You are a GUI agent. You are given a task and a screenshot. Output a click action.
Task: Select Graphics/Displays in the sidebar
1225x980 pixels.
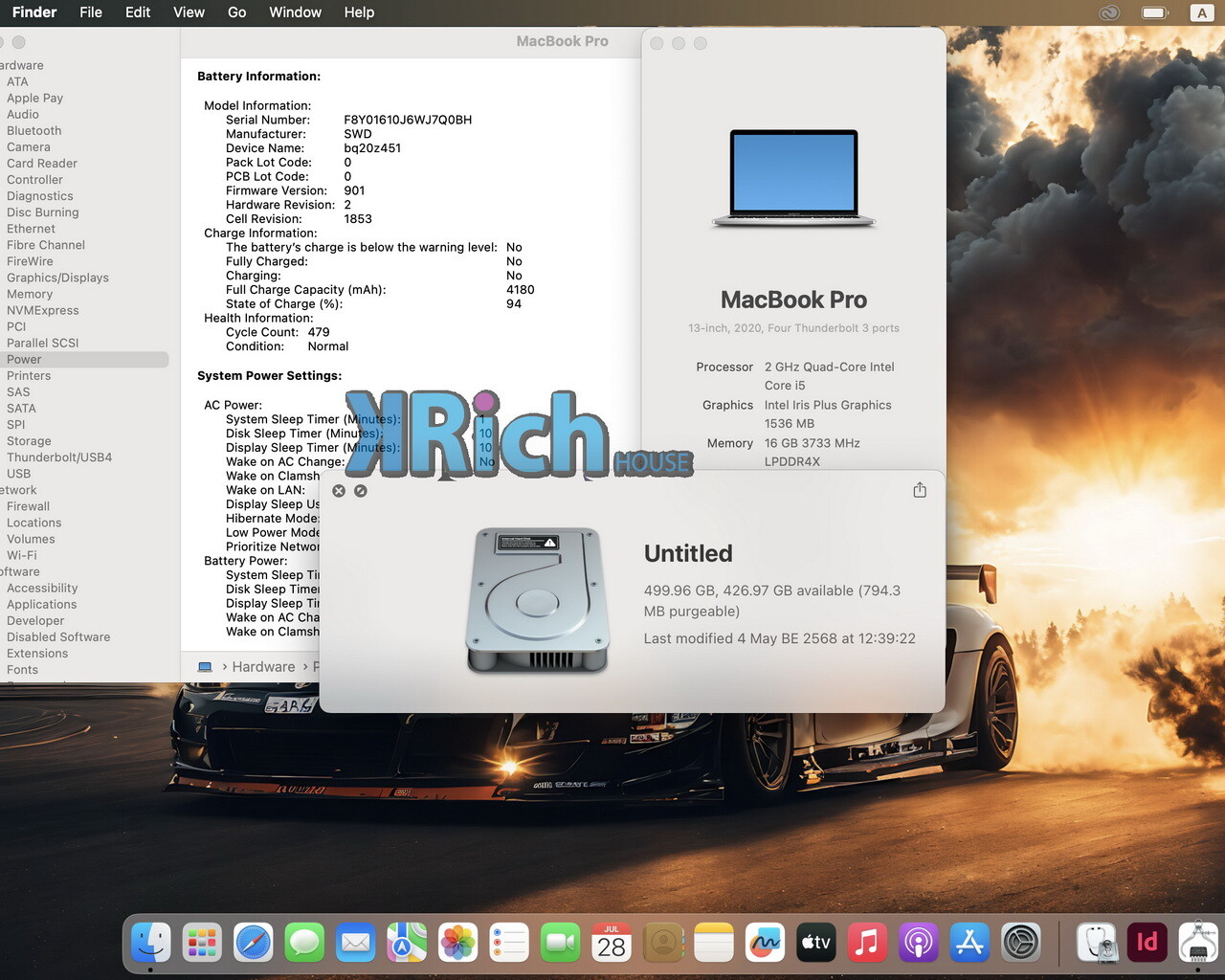[x=57, y=278]
